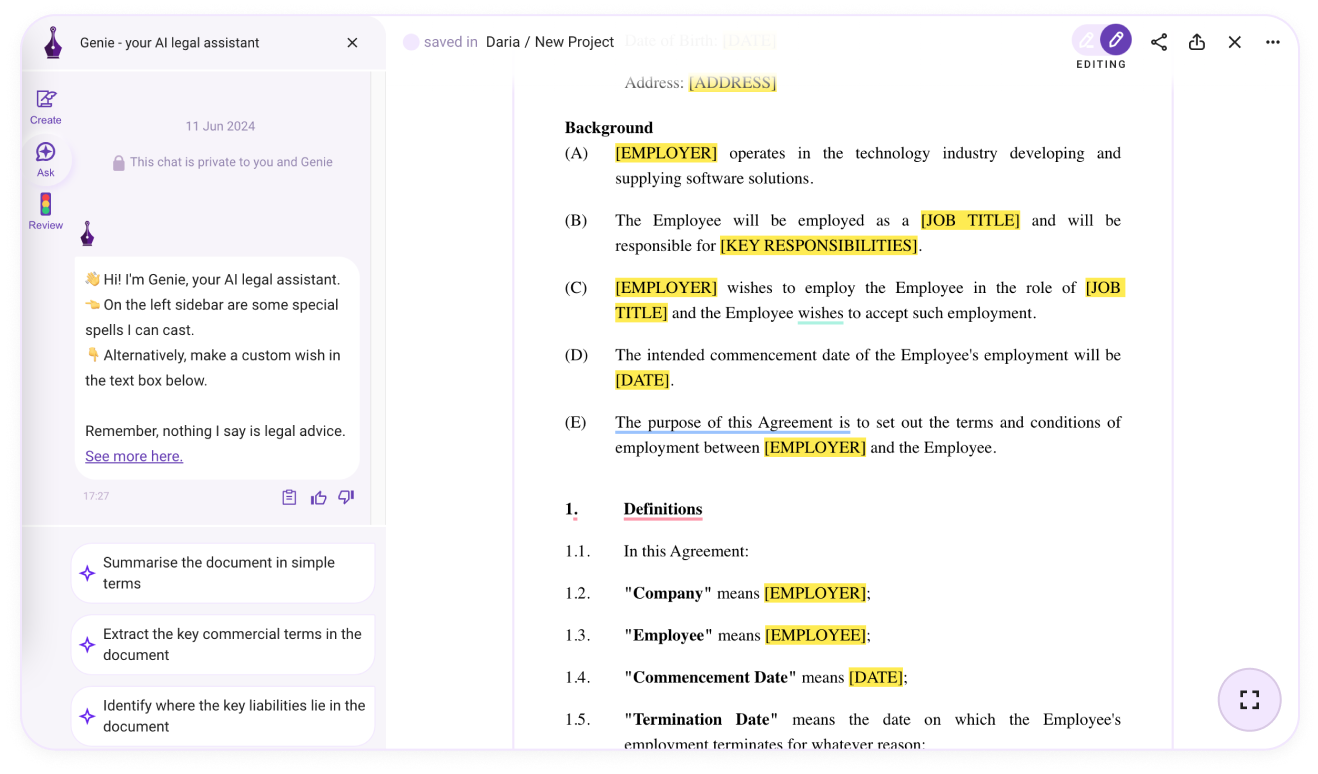Click the sparkle icon beside Extract suggestion

[x=88, y=645]
